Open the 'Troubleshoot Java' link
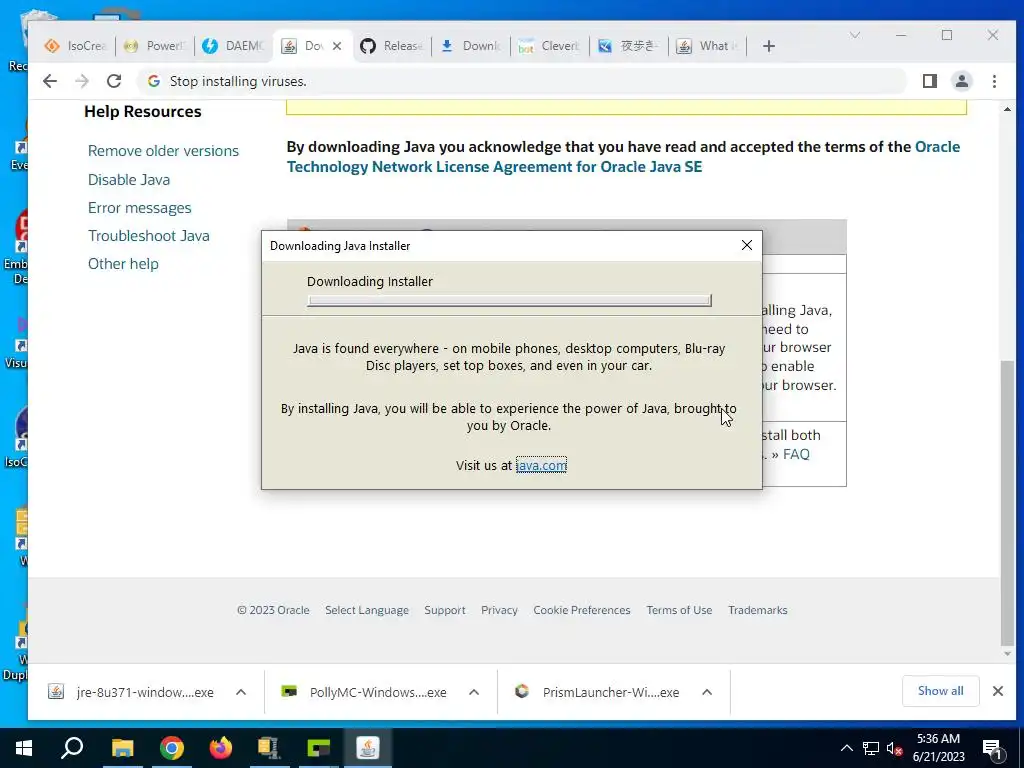 149,236
